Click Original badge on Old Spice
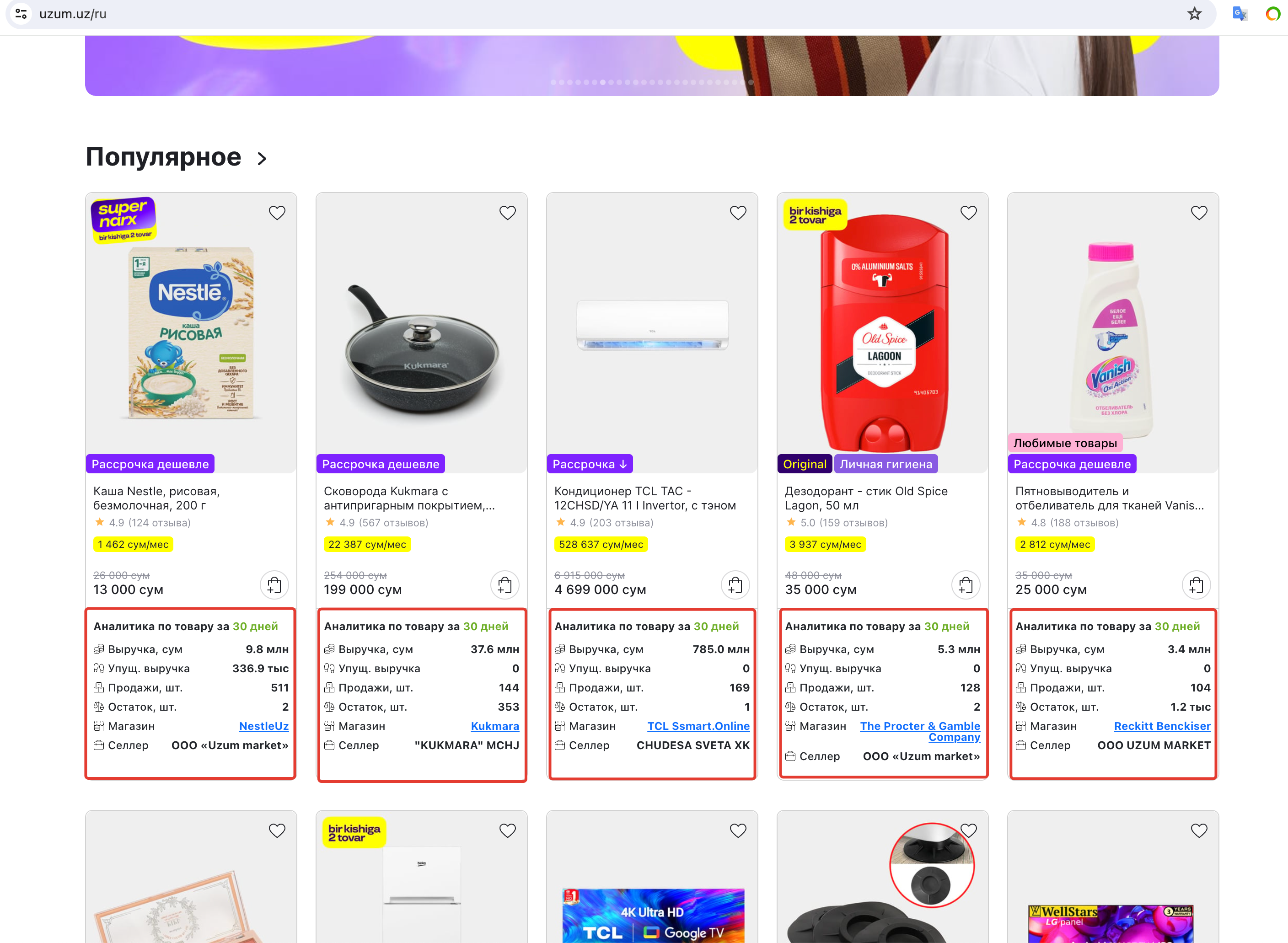Screen dimensions: 1288x943 point(805,464)
